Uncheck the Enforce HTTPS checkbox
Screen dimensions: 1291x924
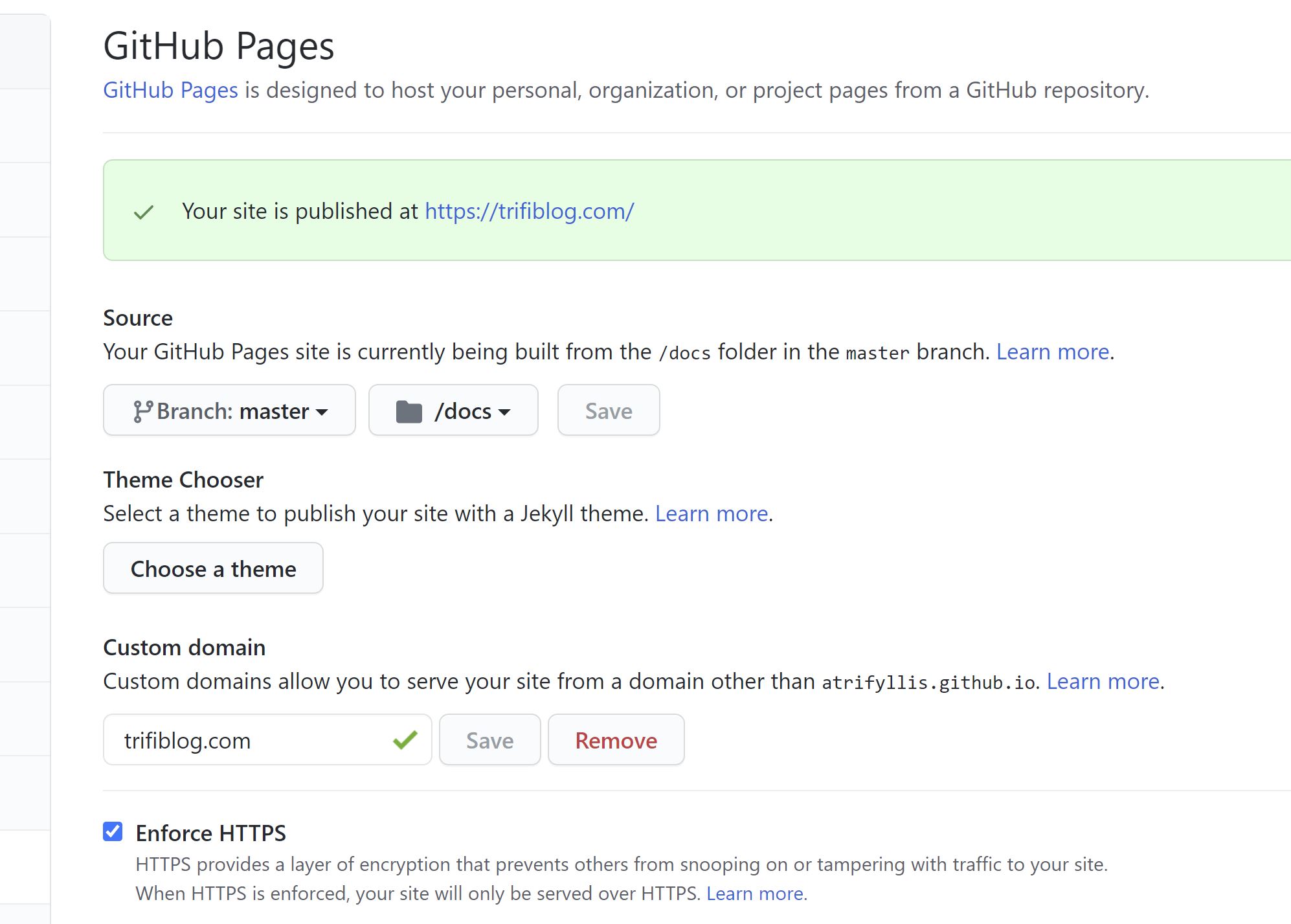[x=113, y=831]
